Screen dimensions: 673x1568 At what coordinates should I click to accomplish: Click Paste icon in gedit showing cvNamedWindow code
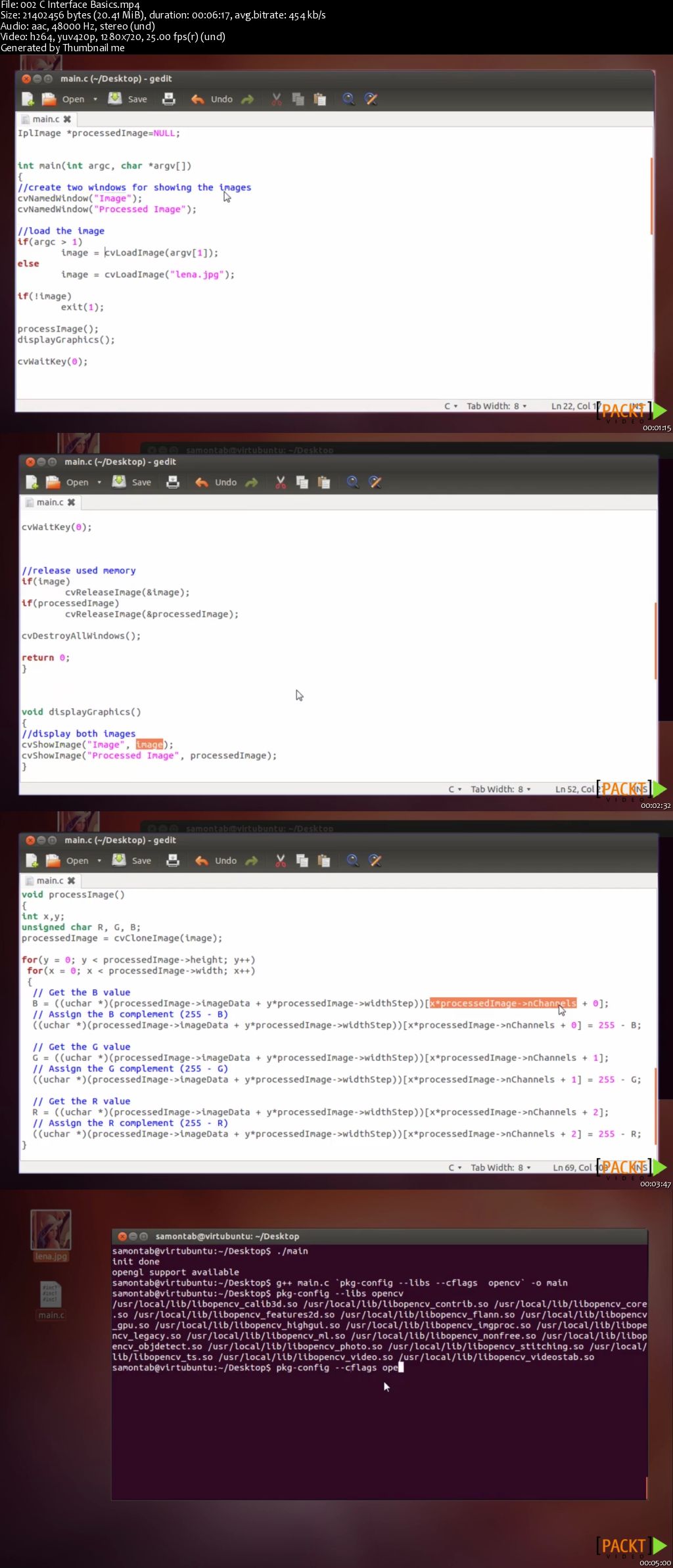(320, 99)
